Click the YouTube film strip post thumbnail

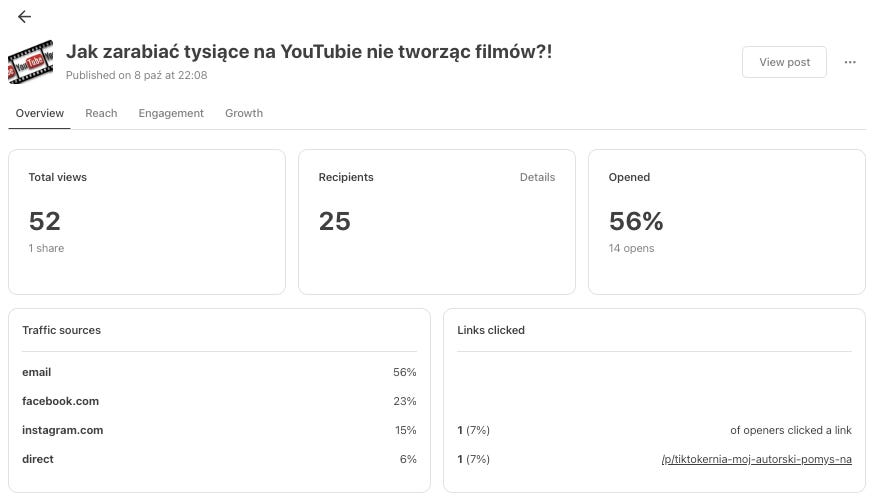pos(30,62)
